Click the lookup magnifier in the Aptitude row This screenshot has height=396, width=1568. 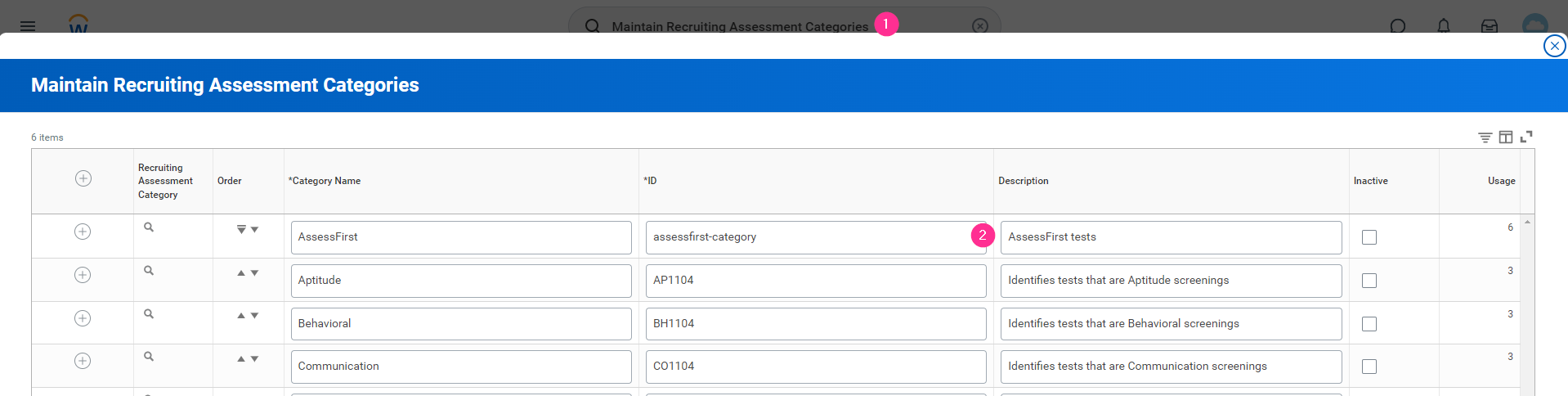coord(149,271)
